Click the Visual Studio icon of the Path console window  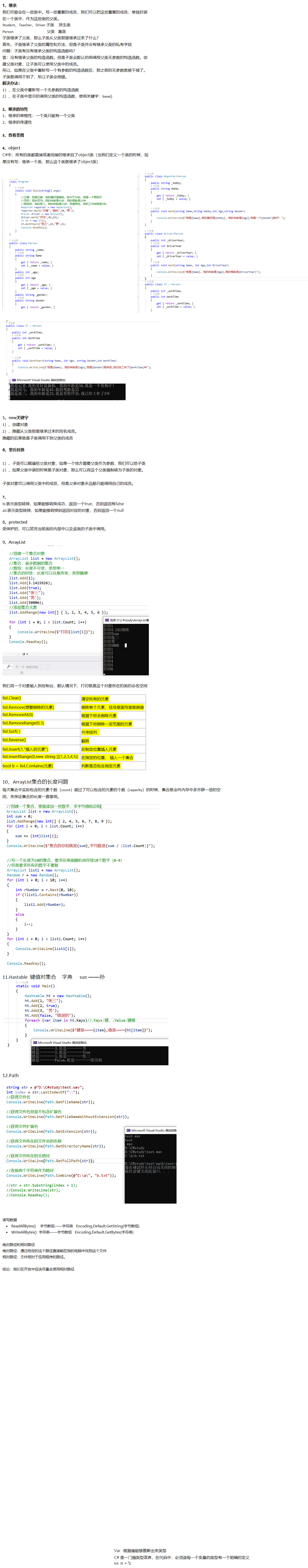[128, 1130]
